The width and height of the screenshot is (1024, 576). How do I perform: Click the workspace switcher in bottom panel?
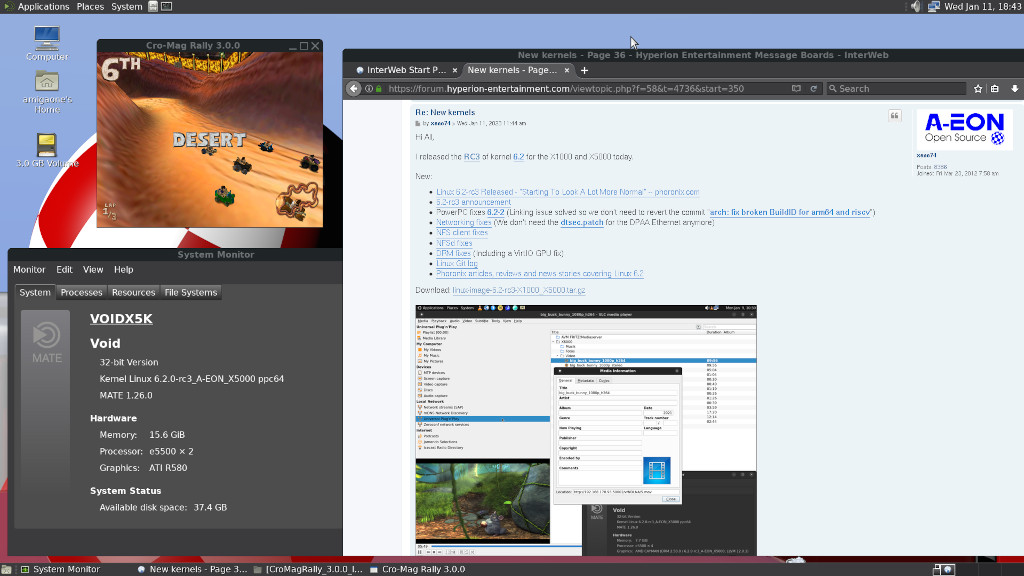click(x=944, y=569)
